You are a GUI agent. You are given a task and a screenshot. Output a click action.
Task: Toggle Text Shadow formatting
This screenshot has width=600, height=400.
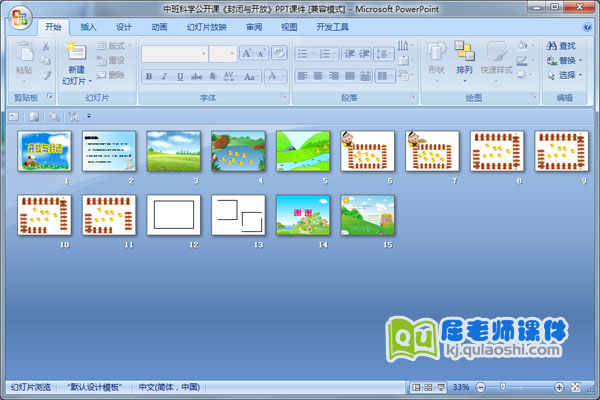coord(213,77)
